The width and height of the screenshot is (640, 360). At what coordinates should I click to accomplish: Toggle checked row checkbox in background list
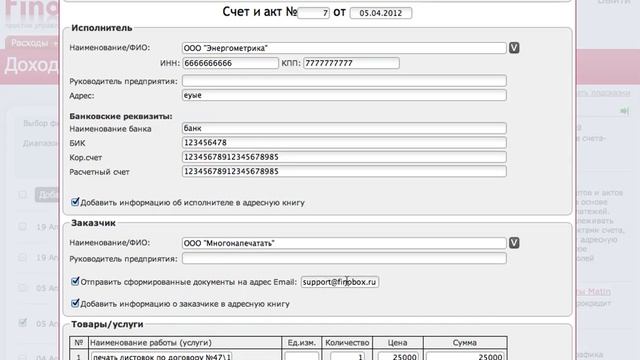[x=22, y=323]
